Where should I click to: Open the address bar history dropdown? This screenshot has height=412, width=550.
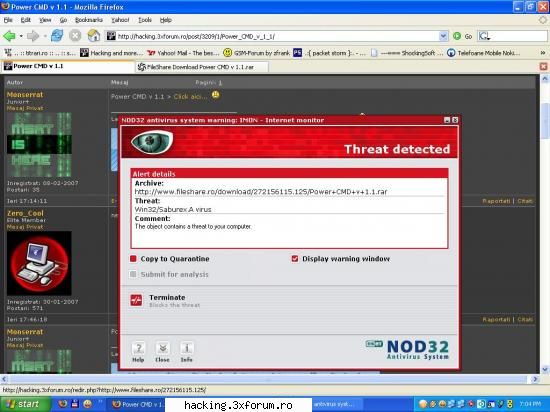tap(443, 36)
